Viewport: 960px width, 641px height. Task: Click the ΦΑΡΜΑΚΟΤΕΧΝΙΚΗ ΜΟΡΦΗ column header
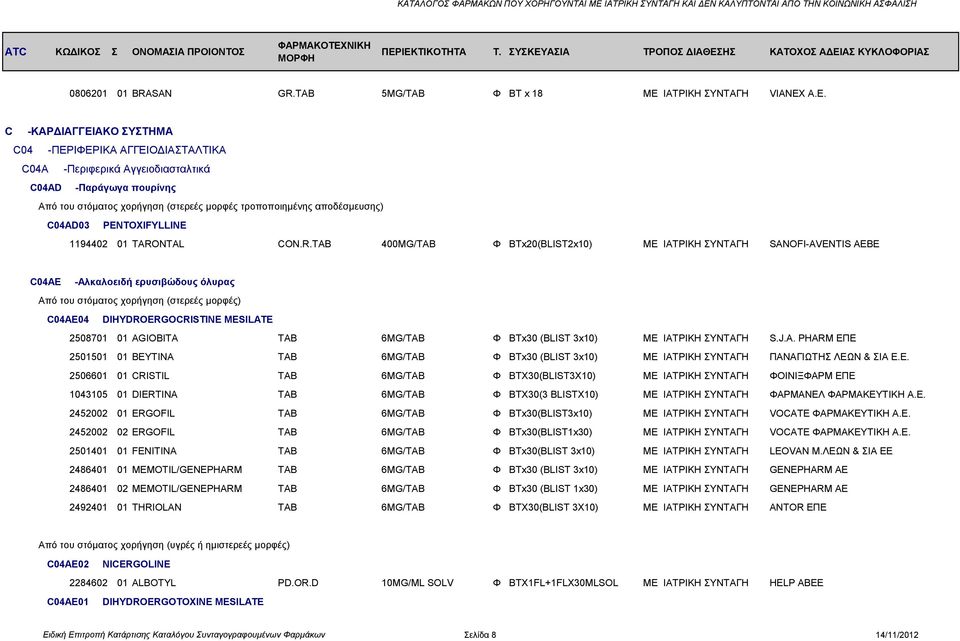click(x=324, y=51)
